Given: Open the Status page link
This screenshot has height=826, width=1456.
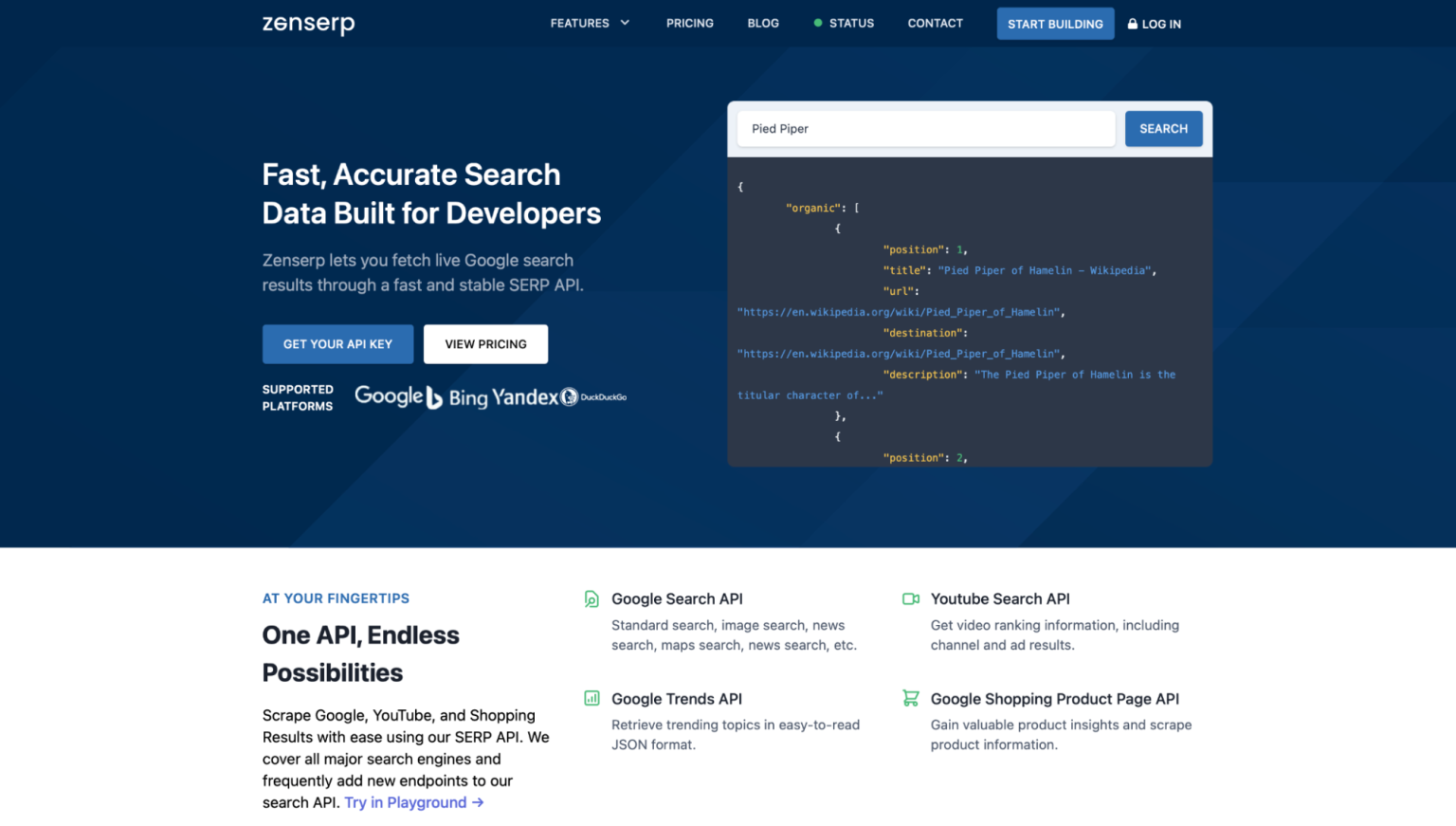Looking at the screenshot, I should click(851, 23).
